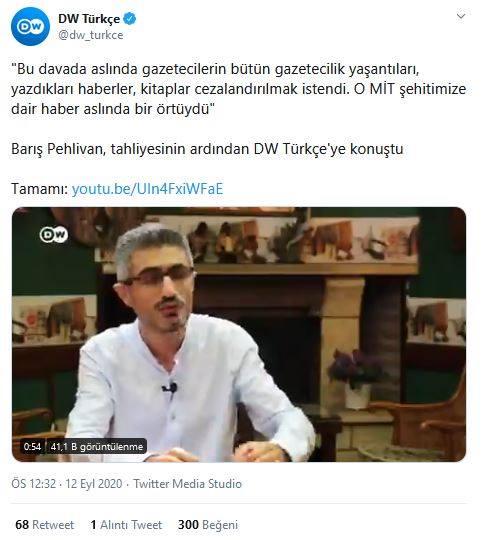Click the blue verified badge icon
The width and height of the screenshot is (483, 540).
tap(130, 19)
